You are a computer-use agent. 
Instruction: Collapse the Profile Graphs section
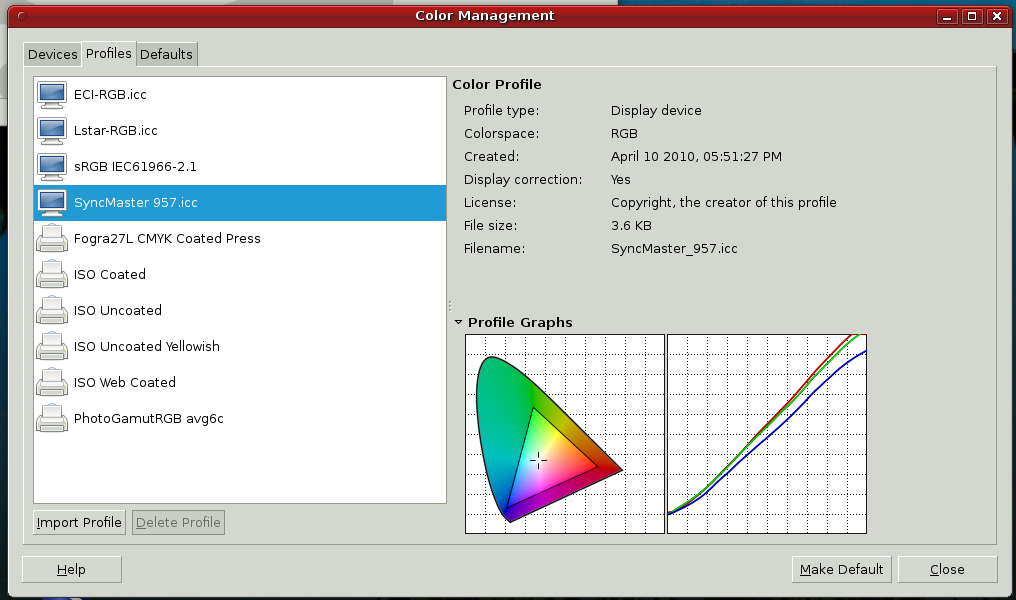coord(458,322)
